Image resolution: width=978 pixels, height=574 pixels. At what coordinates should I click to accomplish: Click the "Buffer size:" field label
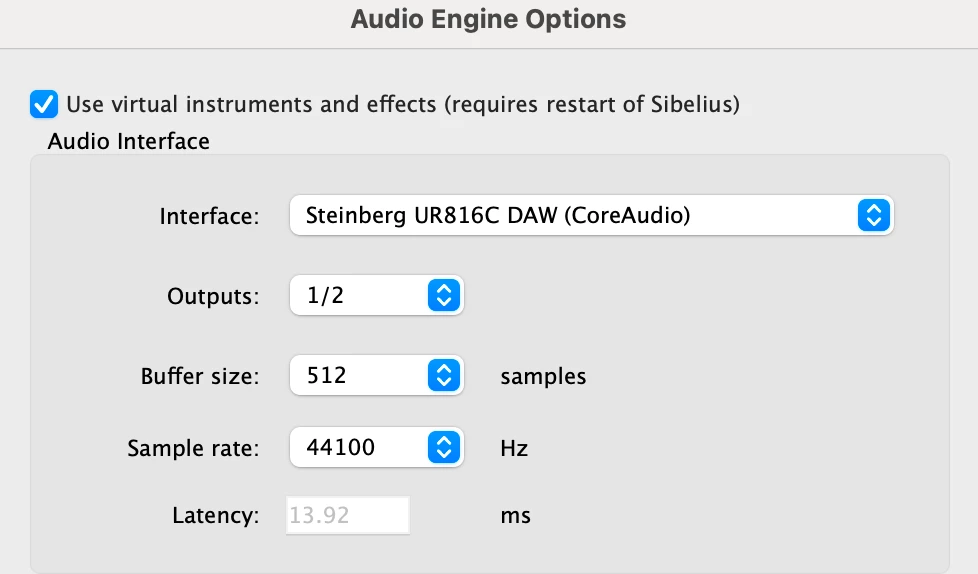point(200,377)
